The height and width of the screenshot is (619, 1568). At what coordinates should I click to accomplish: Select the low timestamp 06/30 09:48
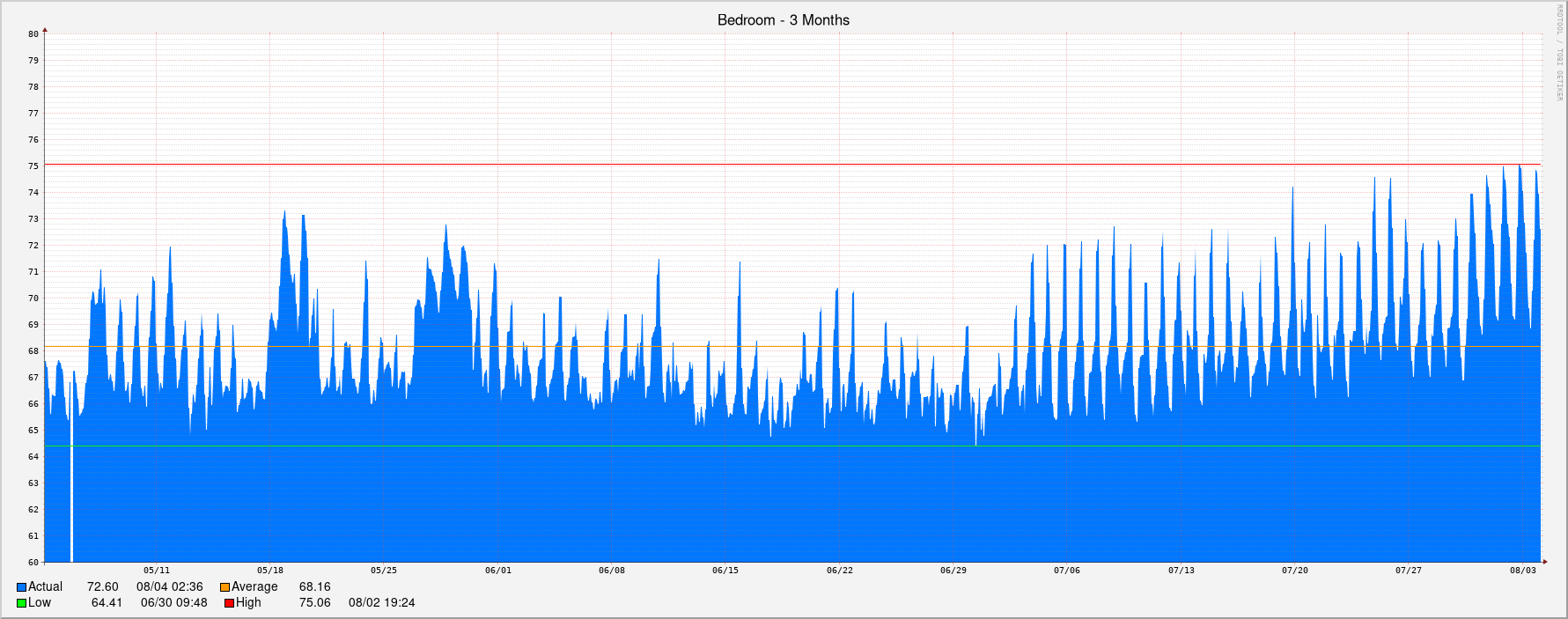(x=174, y=602)
